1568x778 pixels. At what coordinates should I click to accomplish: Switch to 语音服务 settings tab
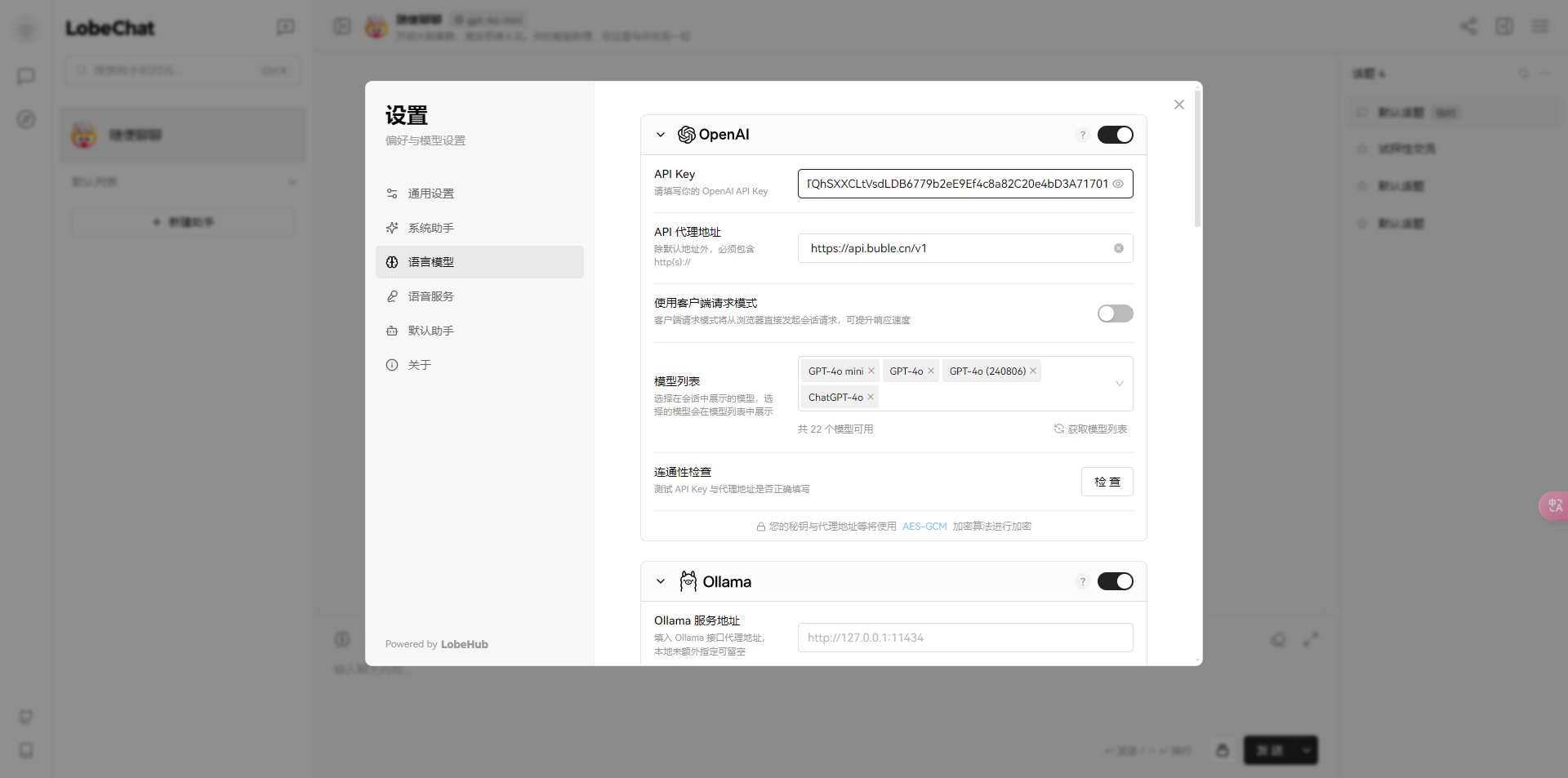point(431,296)
